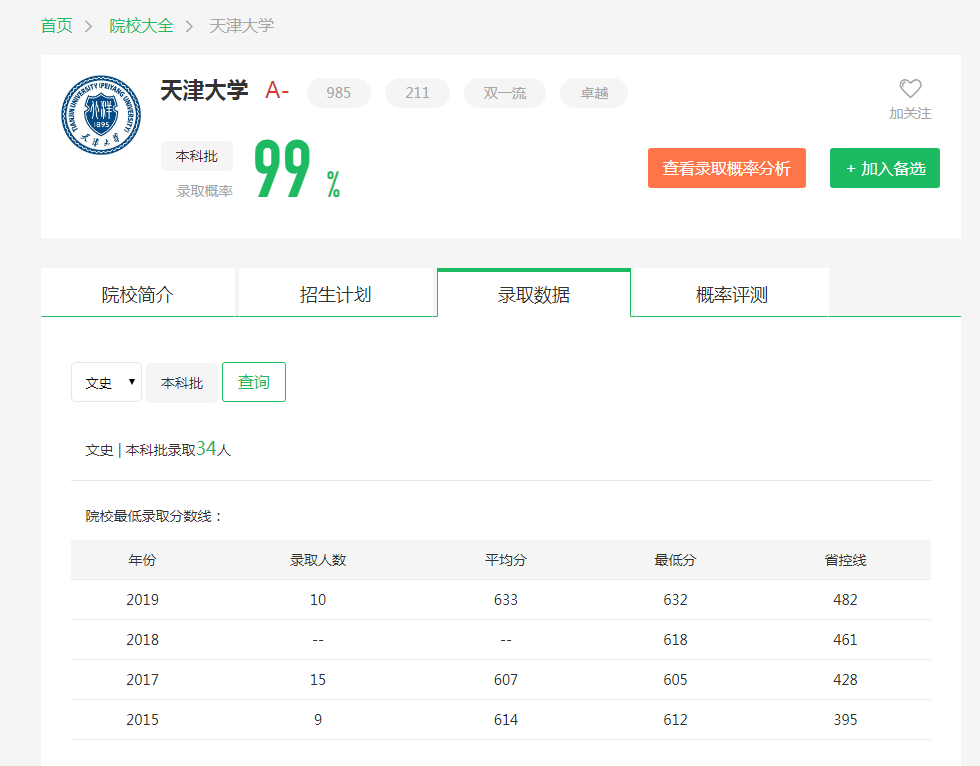Viewport: 980px width, 766px height.
Task: Click 加关注 label under heart
Action: 910,113
